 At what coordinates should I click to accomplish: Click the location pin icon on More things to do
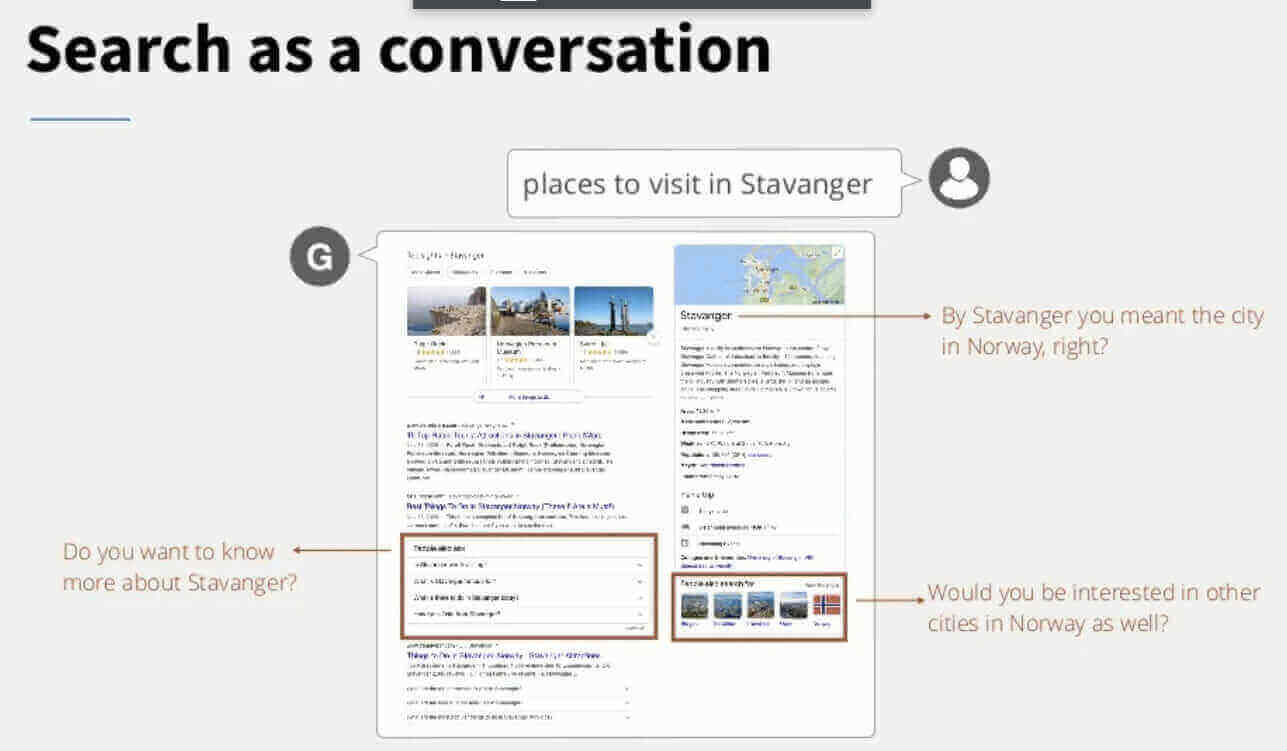pyautogui.click(x=481, y=396)
